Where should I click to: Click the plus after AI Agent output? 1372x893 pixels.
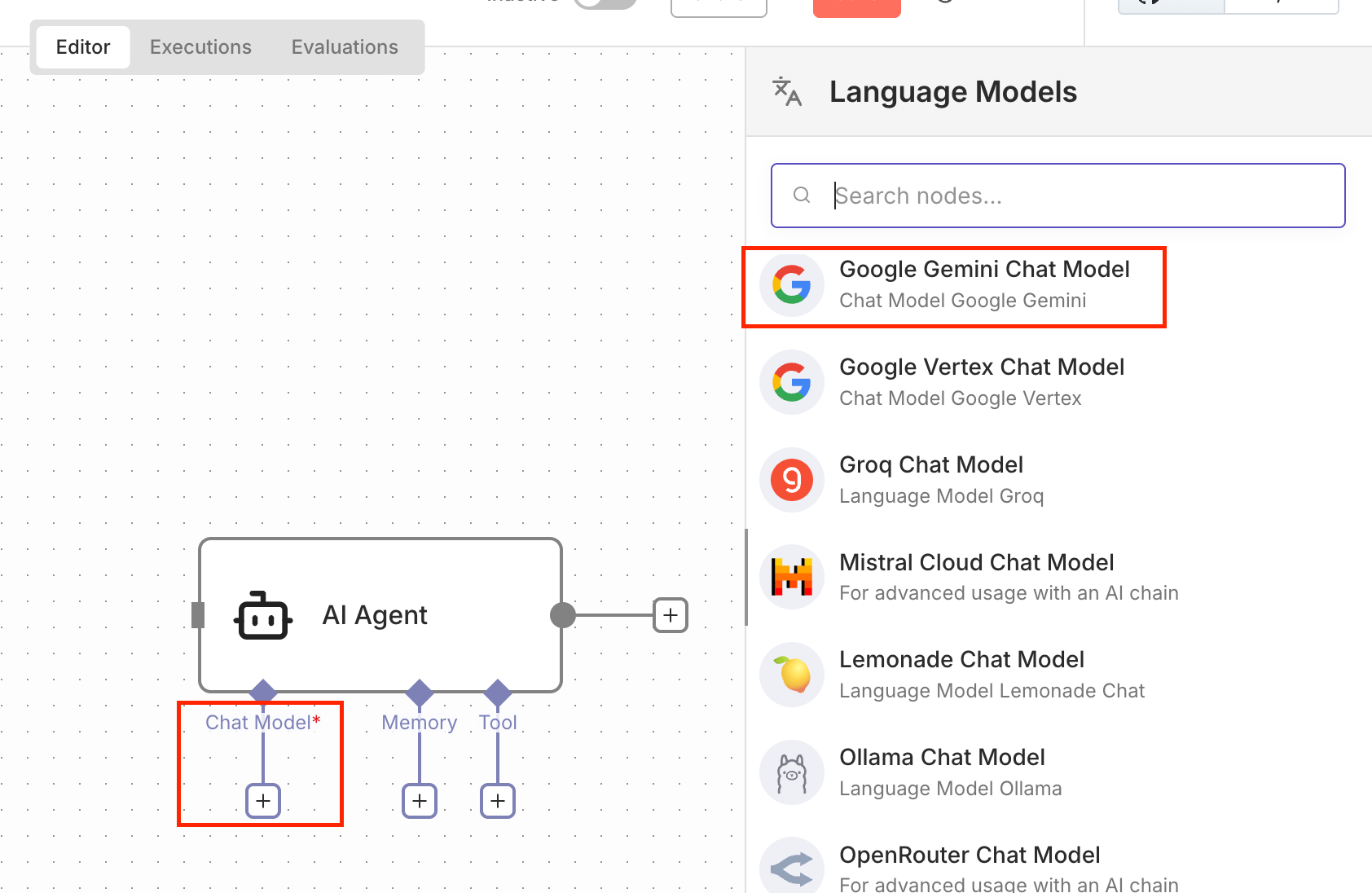[x=670, y=615]
